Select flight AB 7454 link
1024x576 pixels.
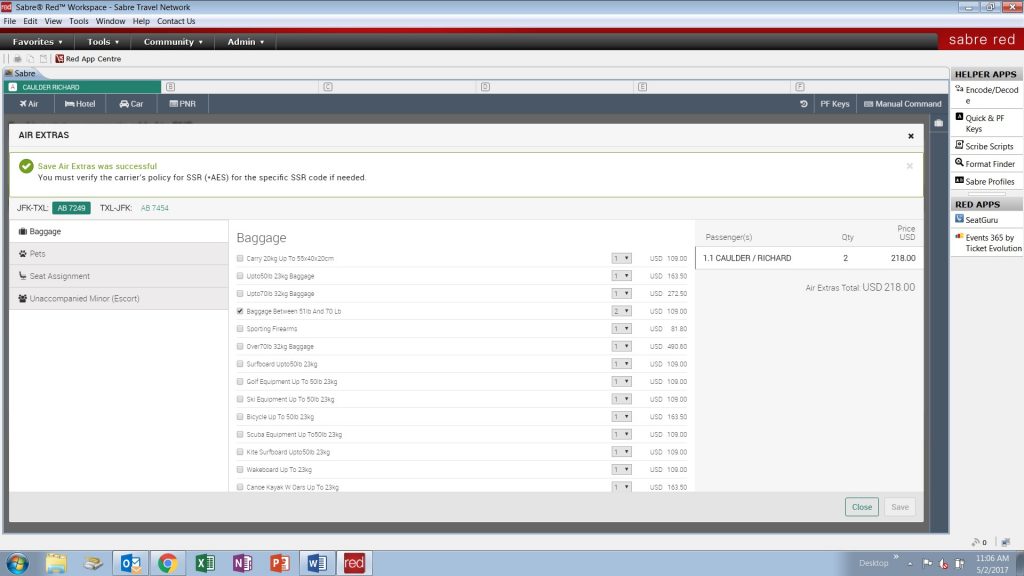point(155,208)
